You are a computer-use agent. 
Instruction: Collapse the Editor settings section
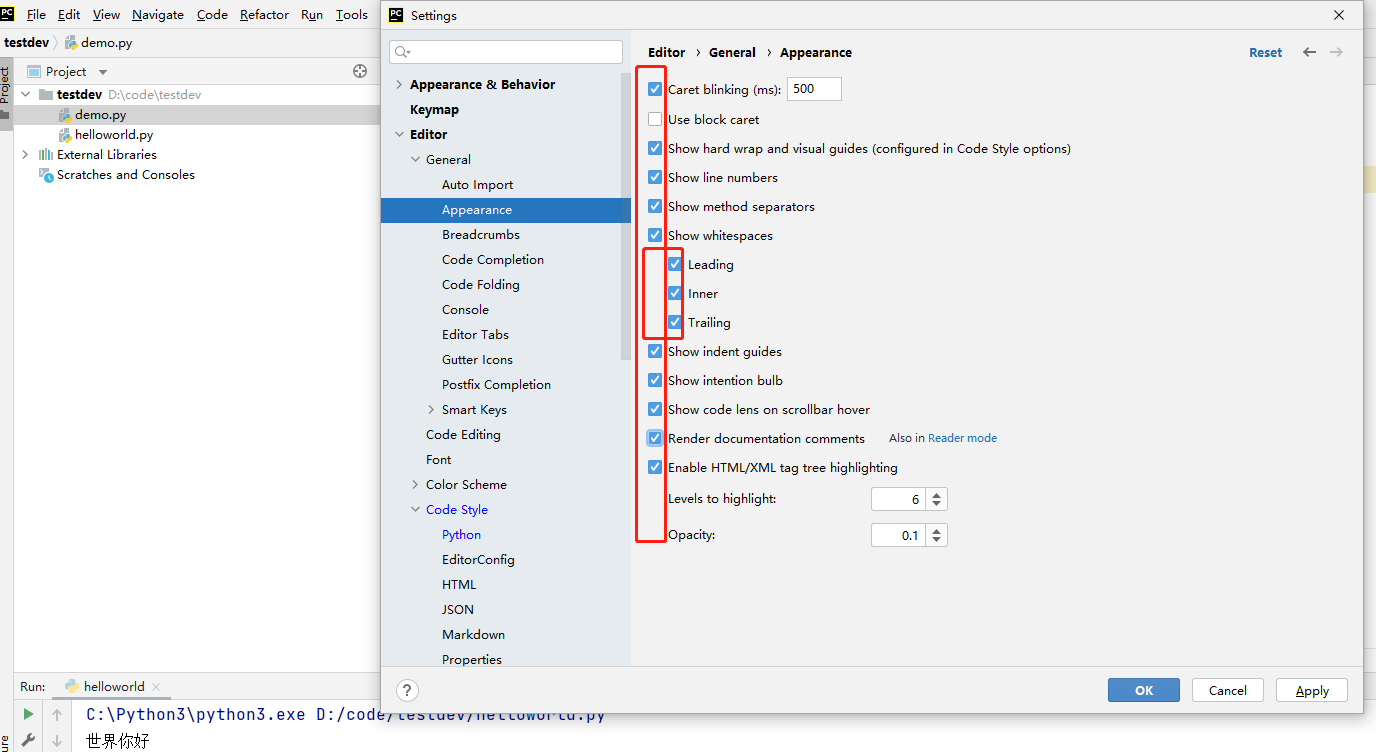pyautogui.click(x=399, y=135)
